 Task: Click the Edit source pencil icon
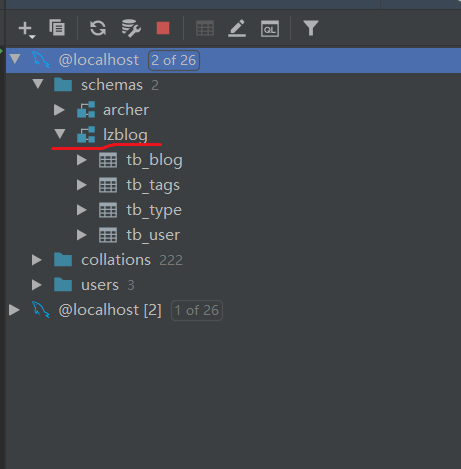(x=237, y=28)
